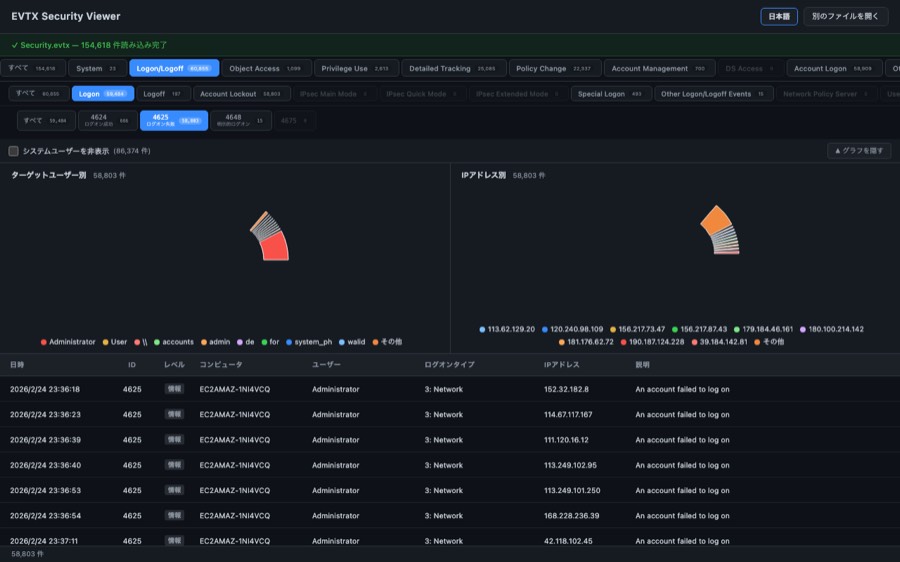This screenshot has height=562, width=900.
Task: Open the System category tab
Action: (x=97, y=68)
